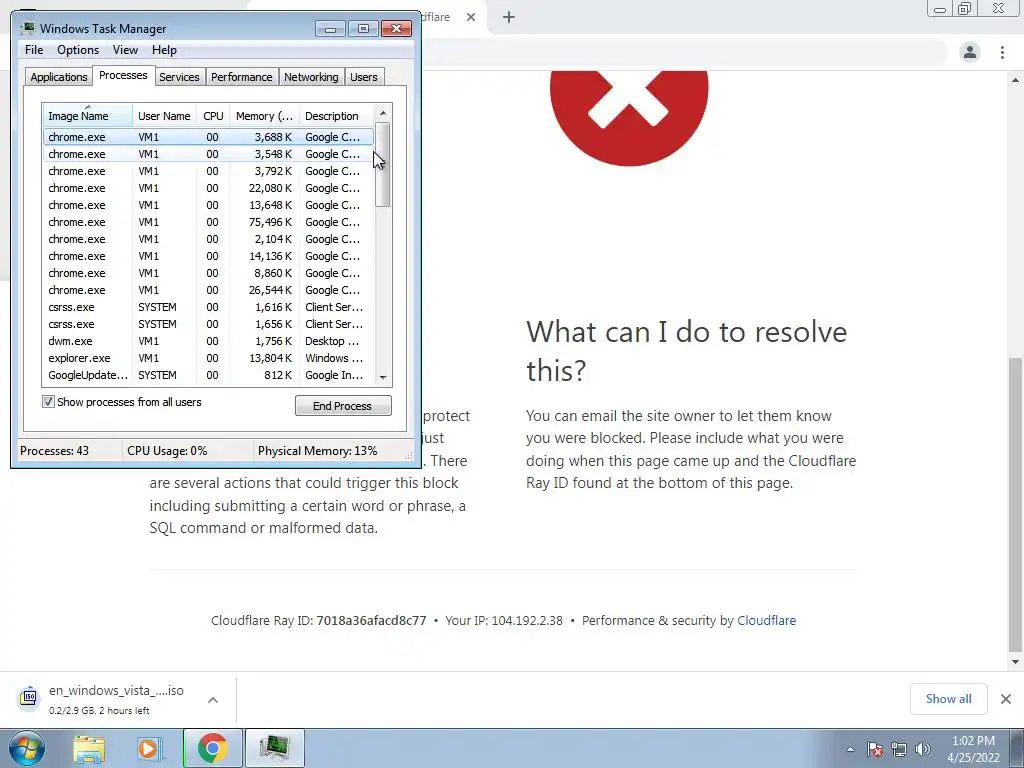This screenshot has height=768, width=1024.
Task: Select chrome.exe process using 22,080 K
Action: 209,188
